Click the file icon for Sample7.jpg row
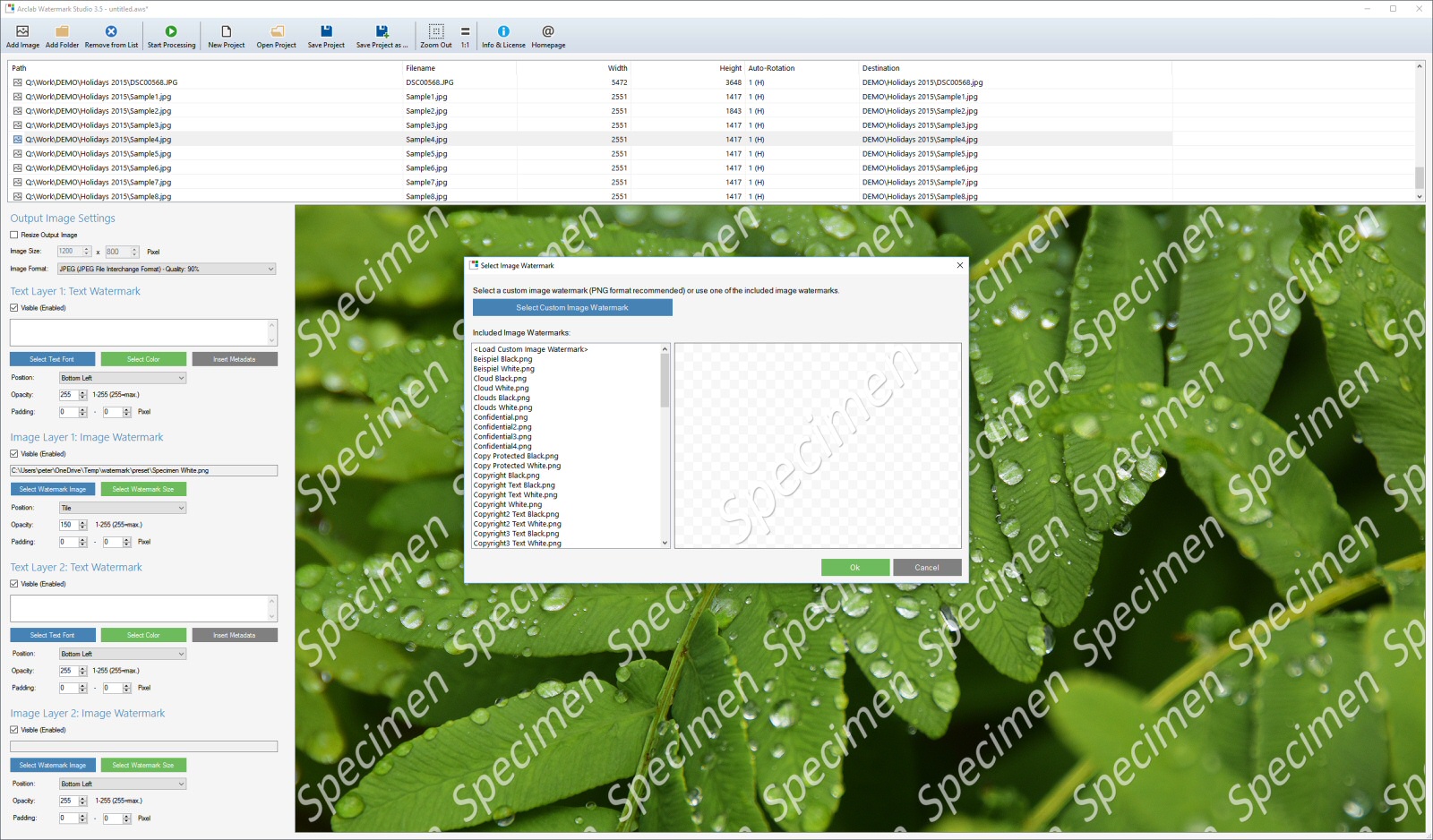 click(17, 183)
